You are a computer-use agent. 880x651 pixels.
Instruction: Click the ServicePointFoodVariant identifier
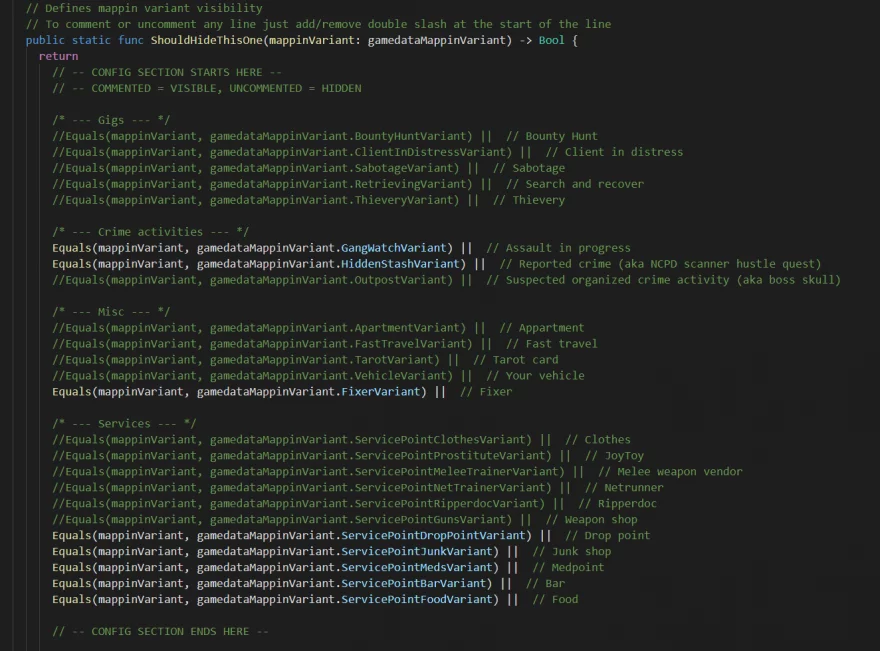[417, 600]
